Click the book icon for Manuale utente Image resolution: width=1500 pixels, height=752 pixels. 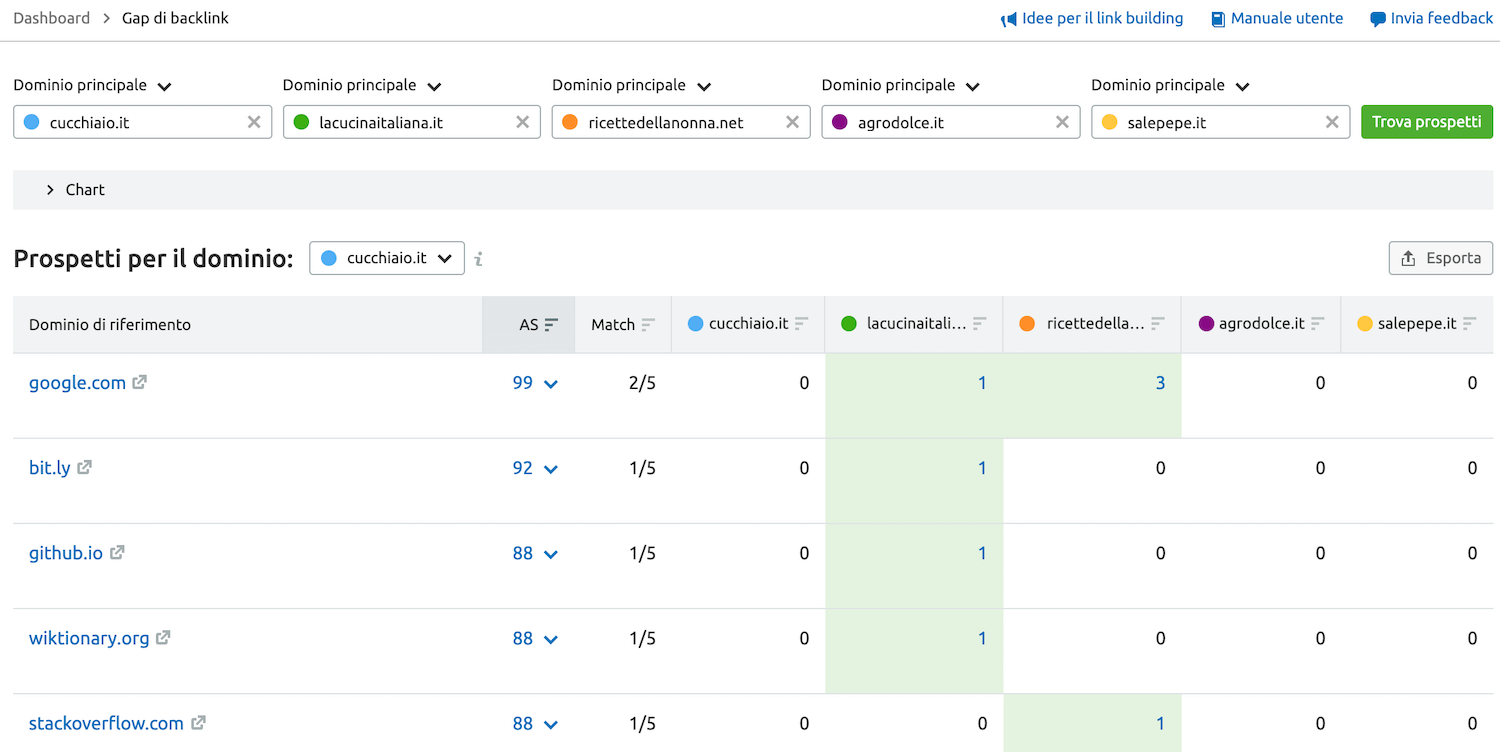tap(1217, 19)
